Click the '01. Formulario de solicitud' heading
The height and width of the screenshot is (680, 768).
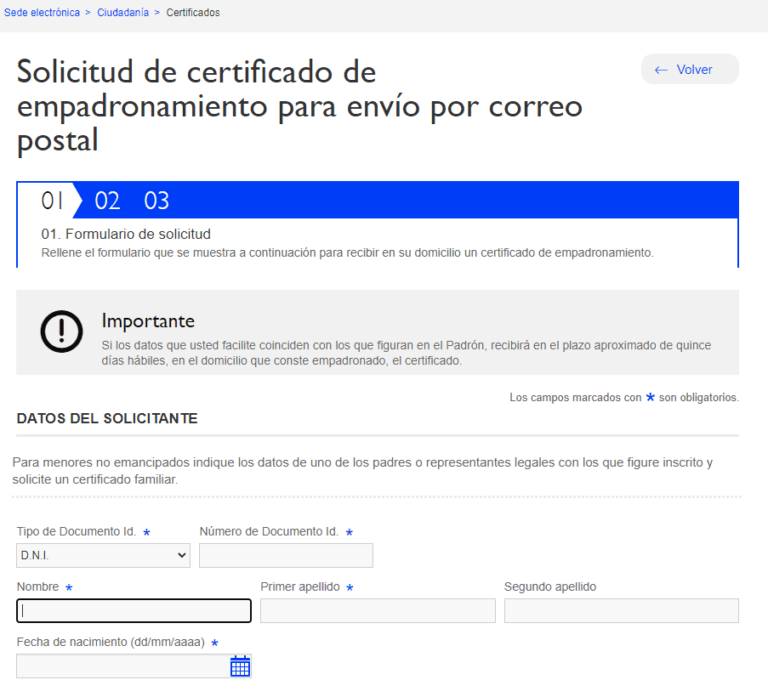(126, 234)
